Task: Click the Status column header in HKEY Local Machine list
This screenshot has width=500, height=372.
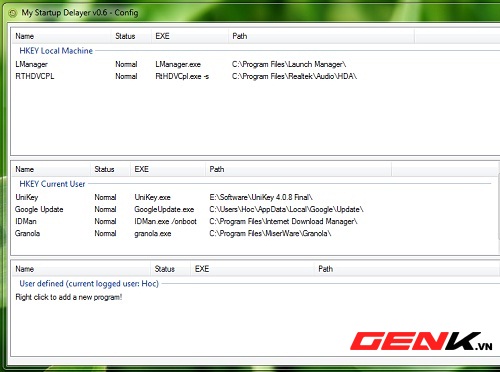Action: pos(131,36)
